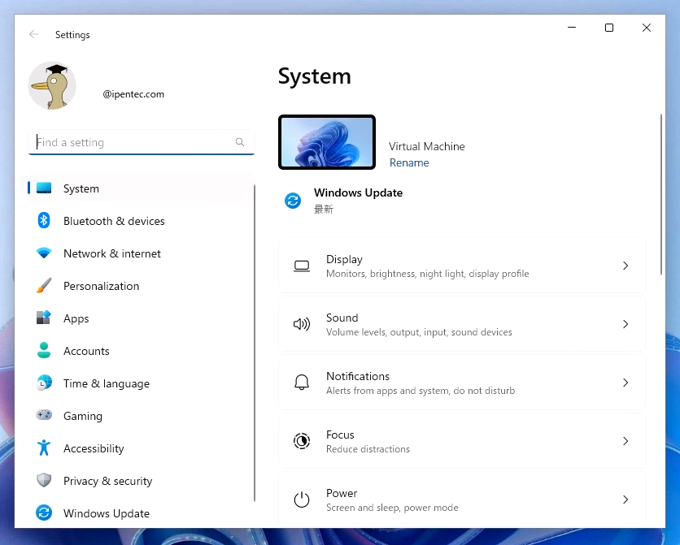Image resolution: width=680 pixels, height=545 pixels.
Task: Click the Notifications bell icon
Action: click(x=302, y=382)
